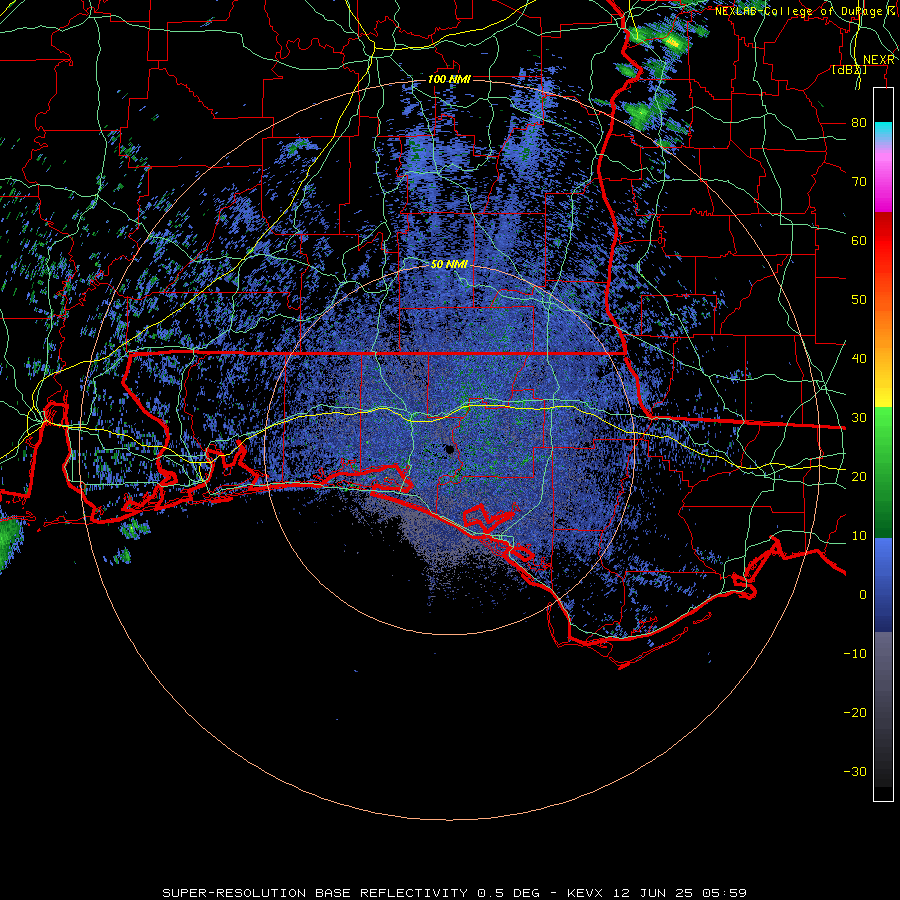This screenshot has width=900, height=900.
Task: Click the red band of the color bar
Action: (883, 241)
